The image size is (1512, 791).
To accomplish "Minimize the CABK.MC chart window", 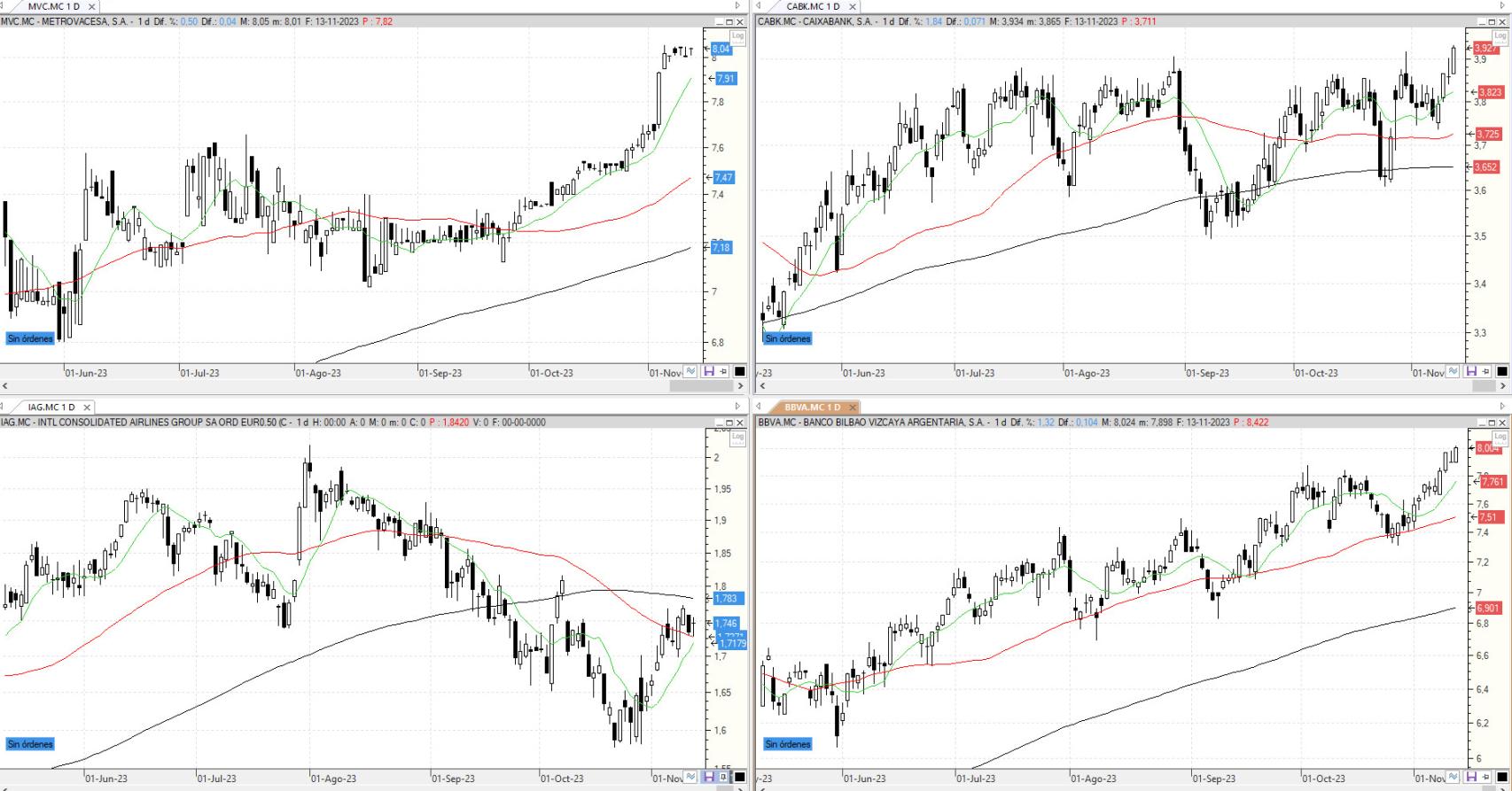I will (1482, 21).
